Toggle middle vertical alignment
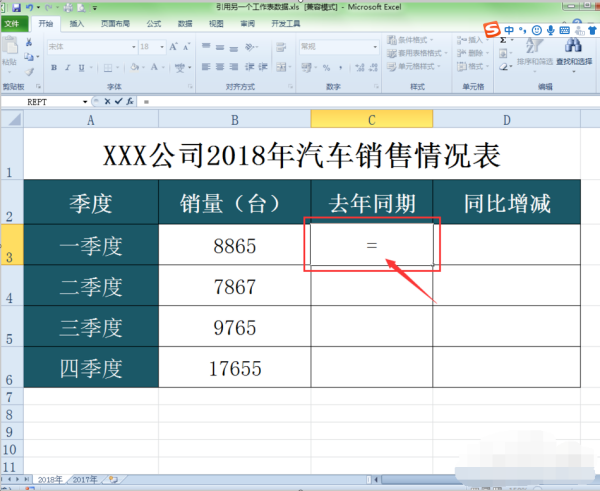Image resolution: width=600 pixels, height=491 pixels. click(x=220, y=47)
